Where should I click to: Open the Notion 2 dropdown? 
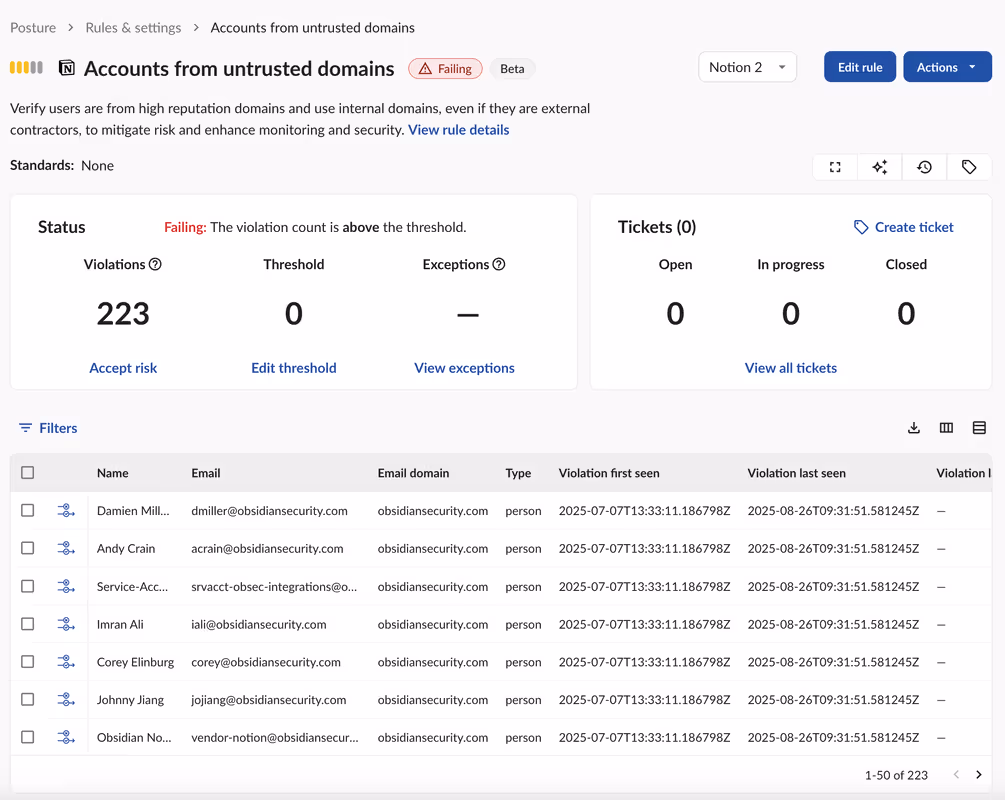pyautogui.click(x=747, y=67)
